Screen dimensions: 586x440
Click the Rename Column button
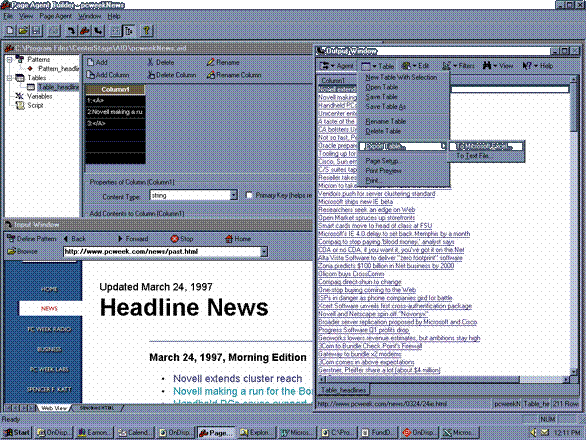click(234, 75)
